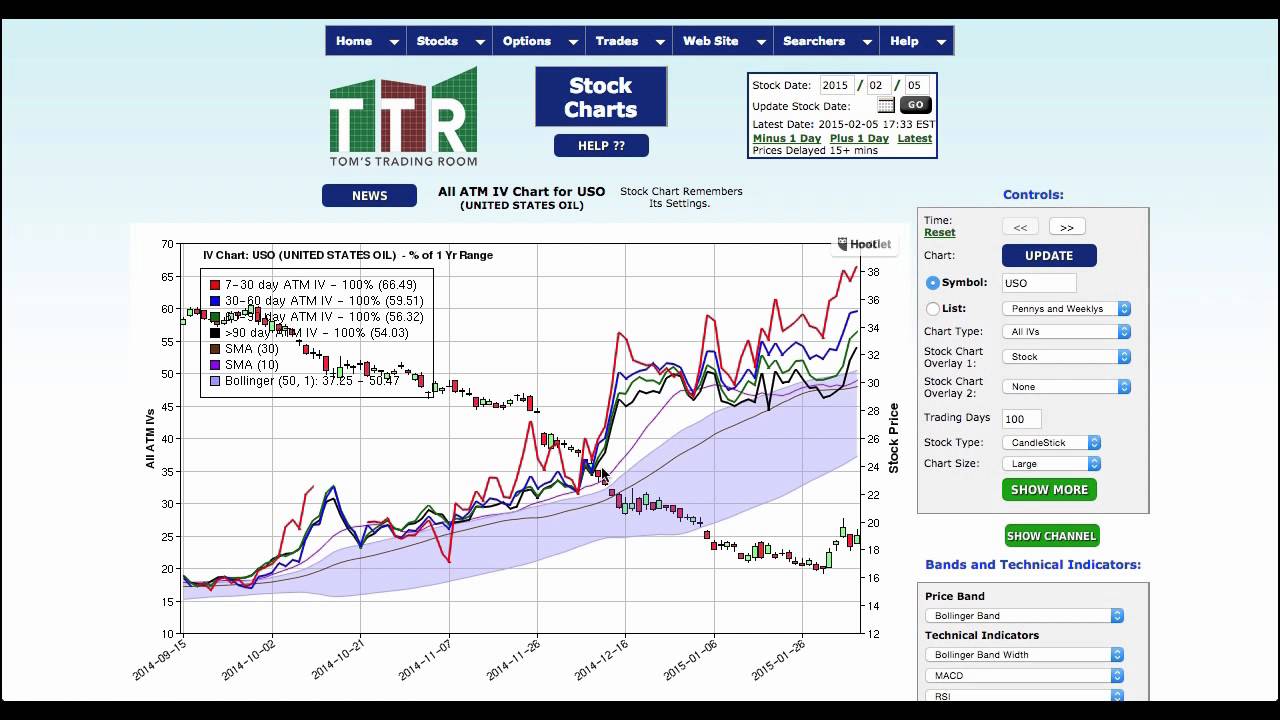Image resolution: width=1280 pixels, height=720 pixels.
Task: Click black >90 day ATM IV swatch
Action: [x=215, y=333]
